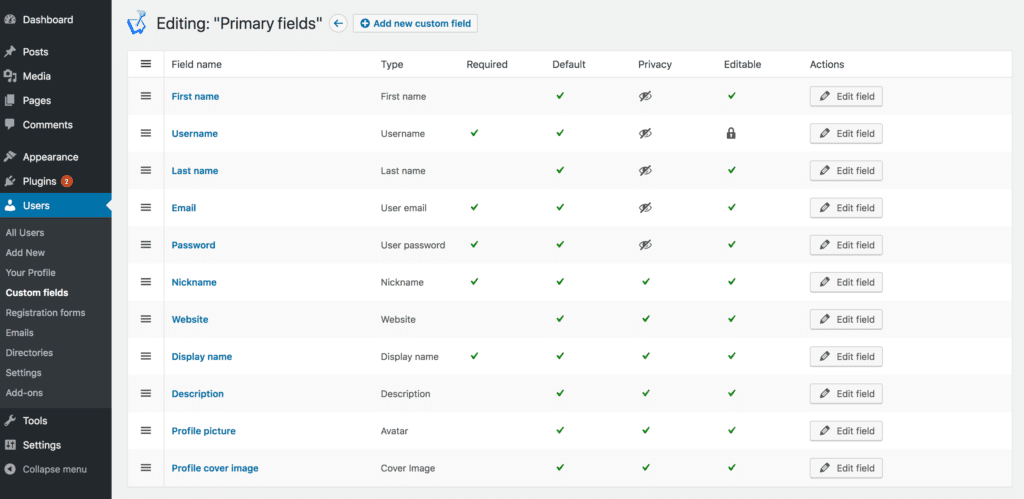Click the plugin logo beside Editing title
1024x499 pixels.
[137, 22]
